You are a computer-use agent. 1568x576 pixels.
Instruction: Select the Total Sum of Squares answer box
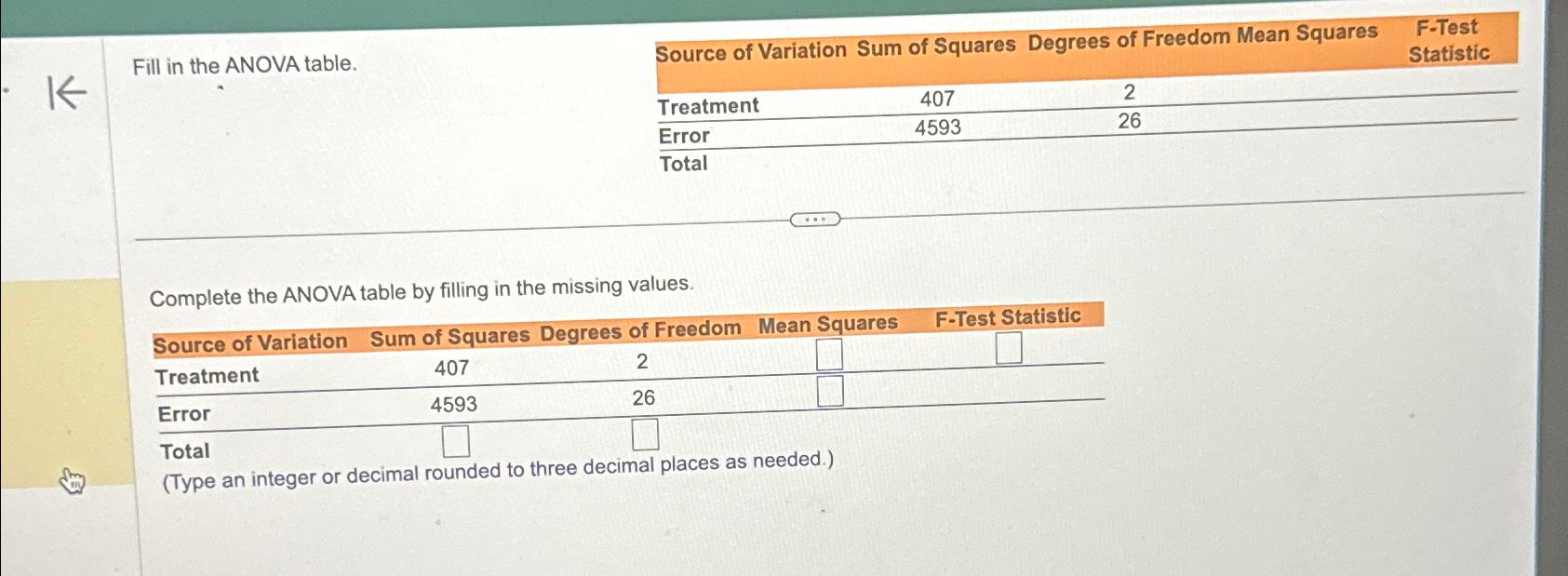pos(456,441)
